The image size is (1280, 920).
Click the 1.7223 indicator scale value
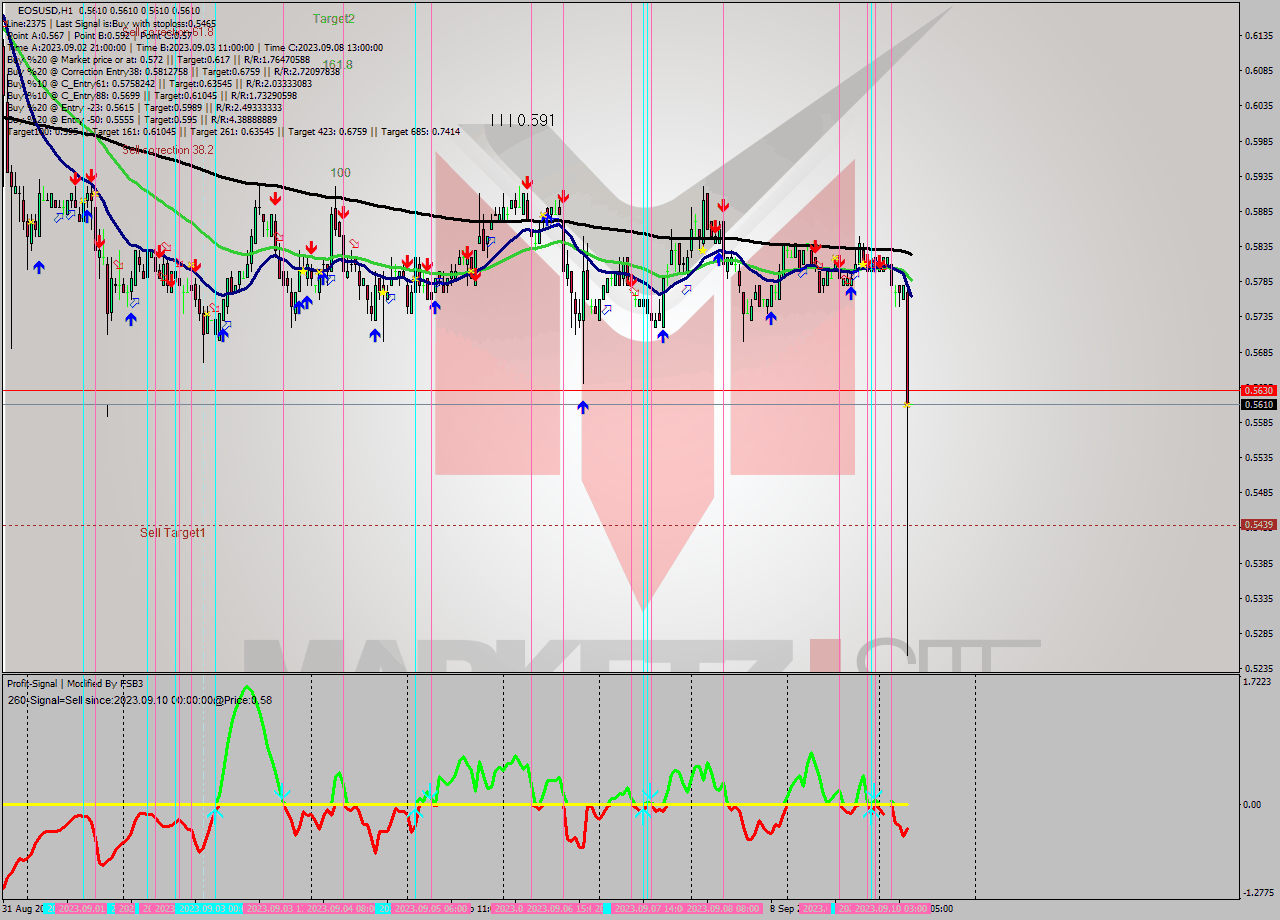[1257, 682]
